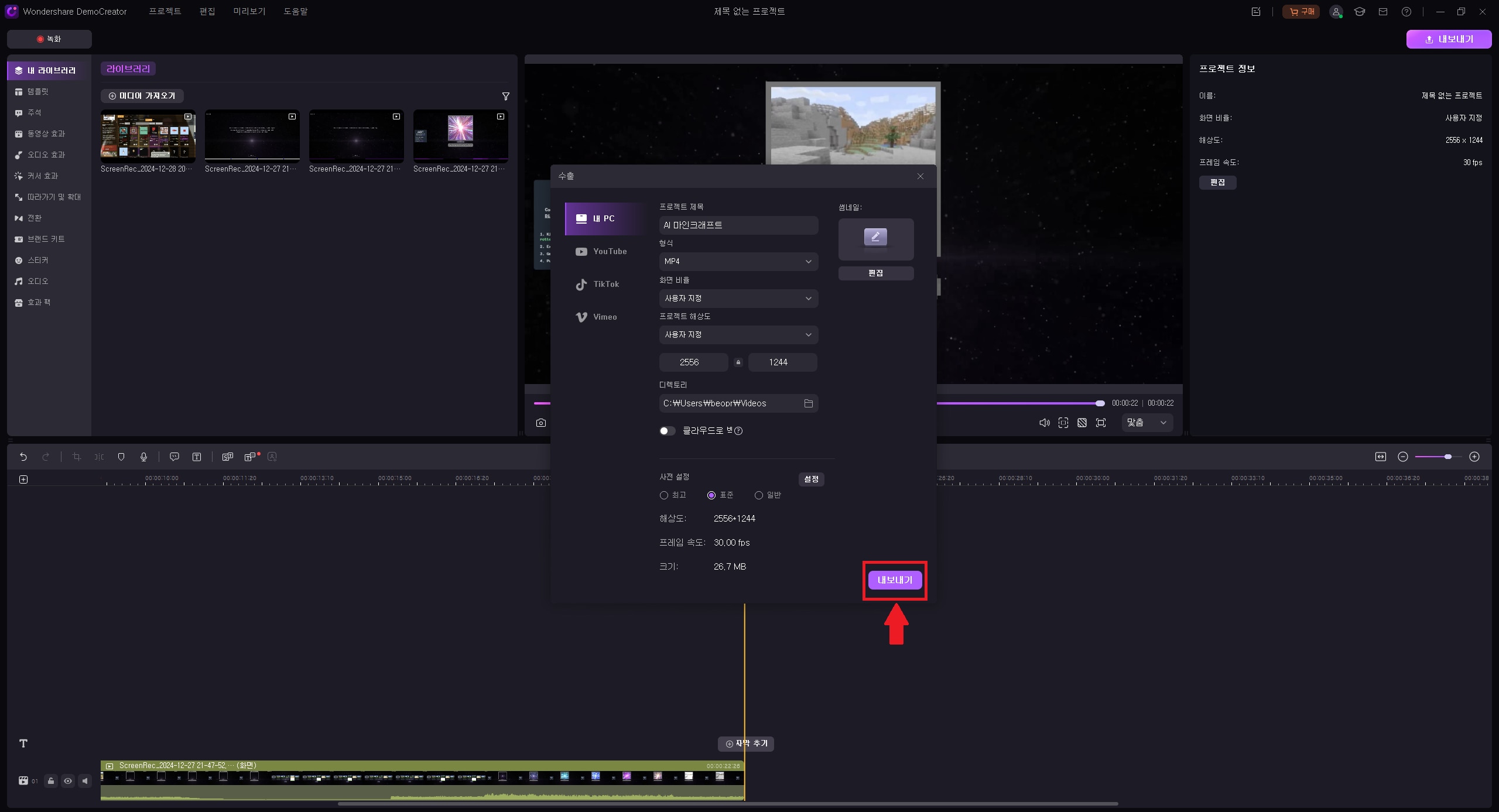
Task: Add a new track with plus icon
Action: coord(23,479)
